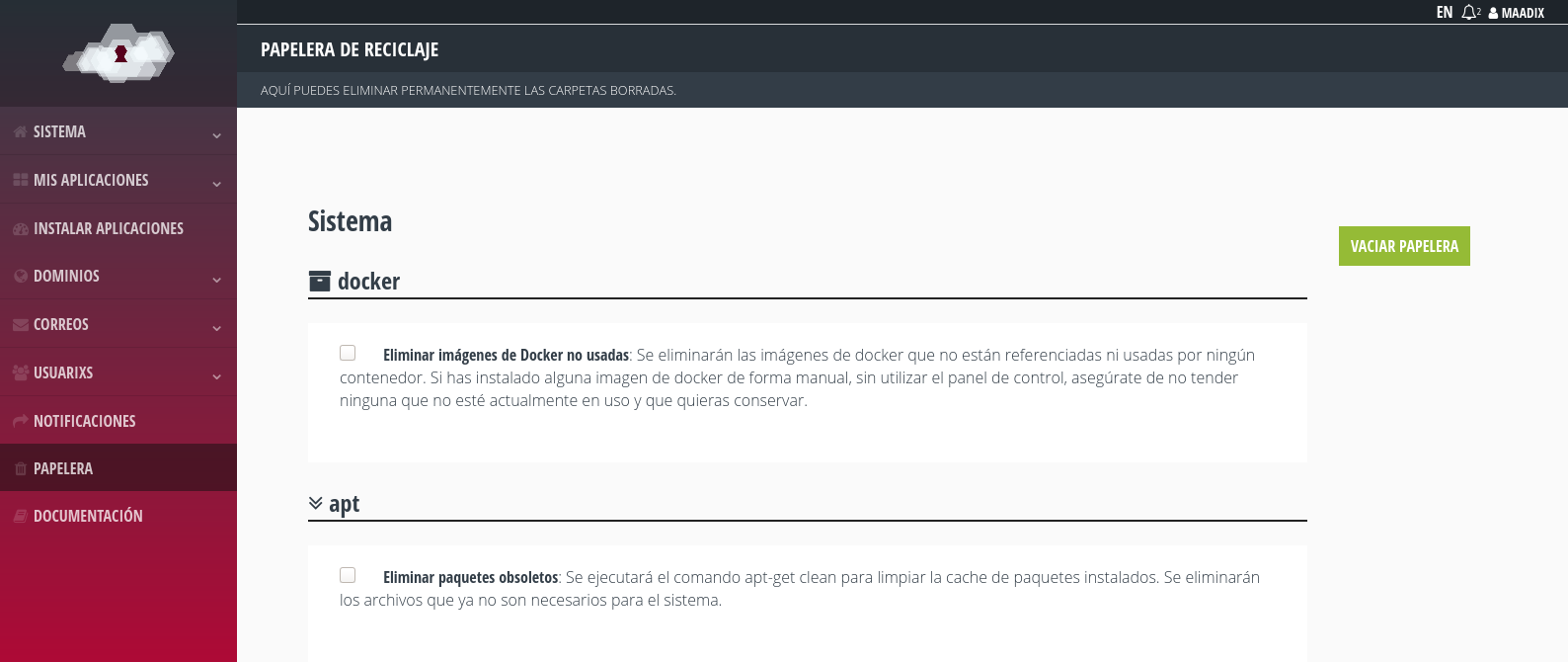Open Usuarixs sidebar menu
Screen dimensions: 1568x662
pyautogui.click(x=118, y=372)
